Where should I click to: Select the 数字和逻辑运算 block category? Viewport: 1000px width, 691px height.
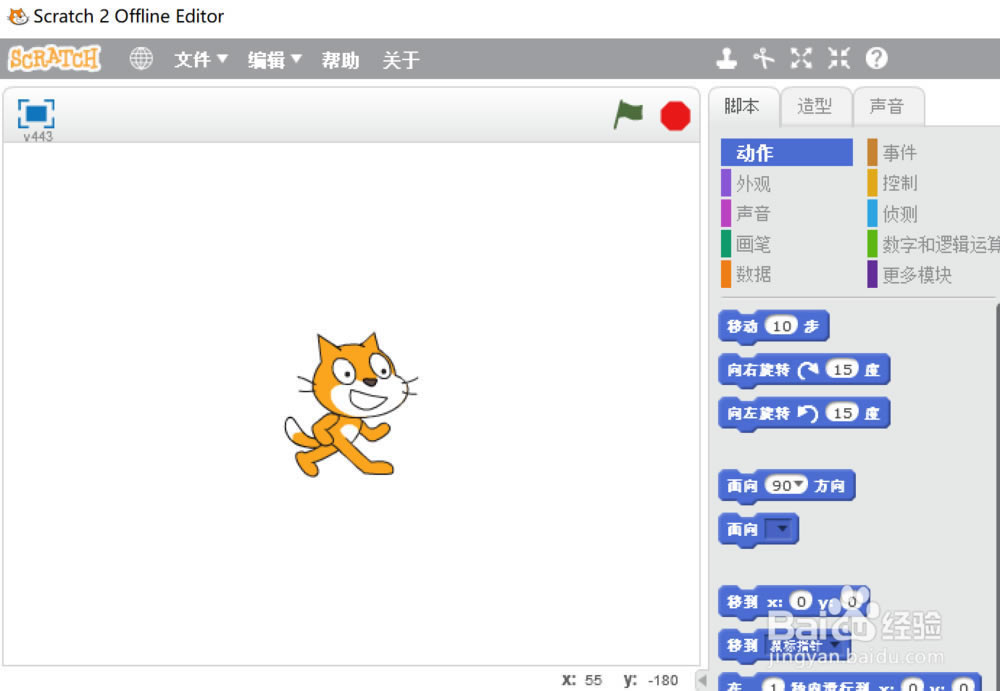point(933,244)
